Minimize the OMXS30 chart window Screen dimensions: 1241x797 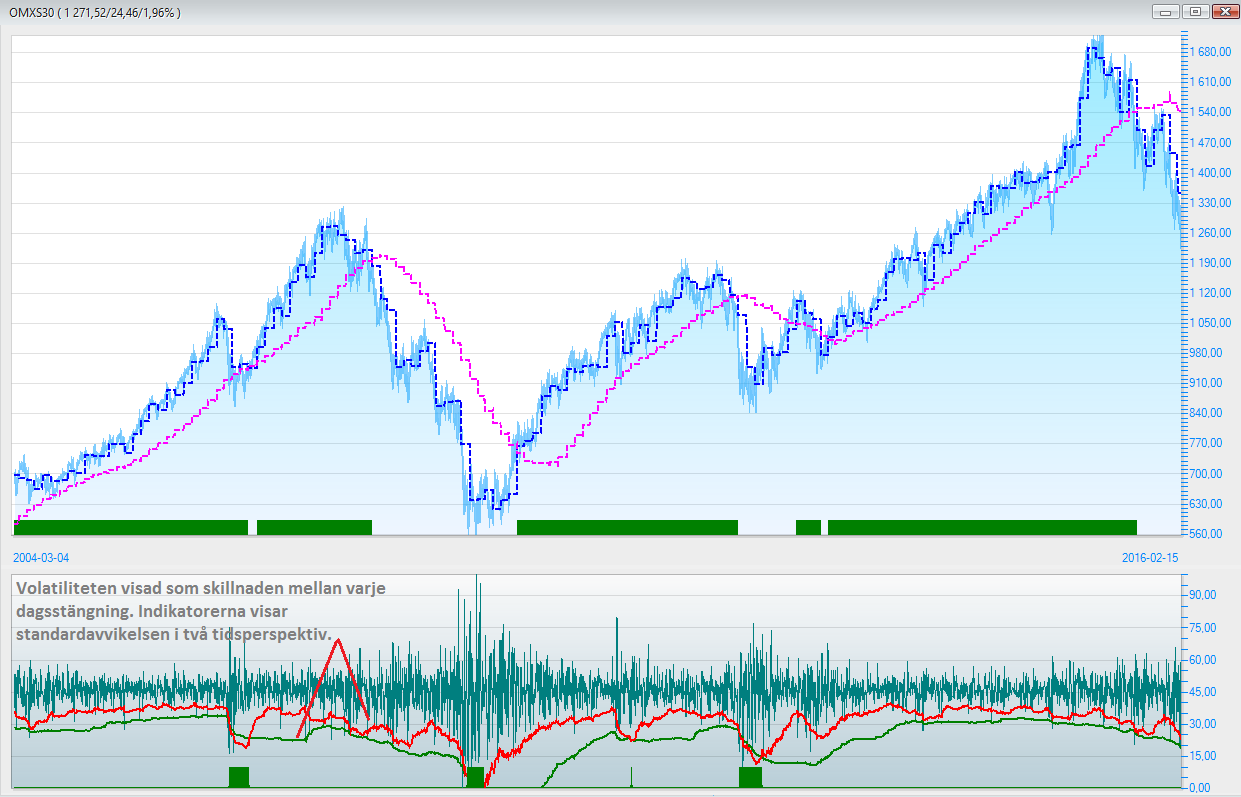point(1166,12)
